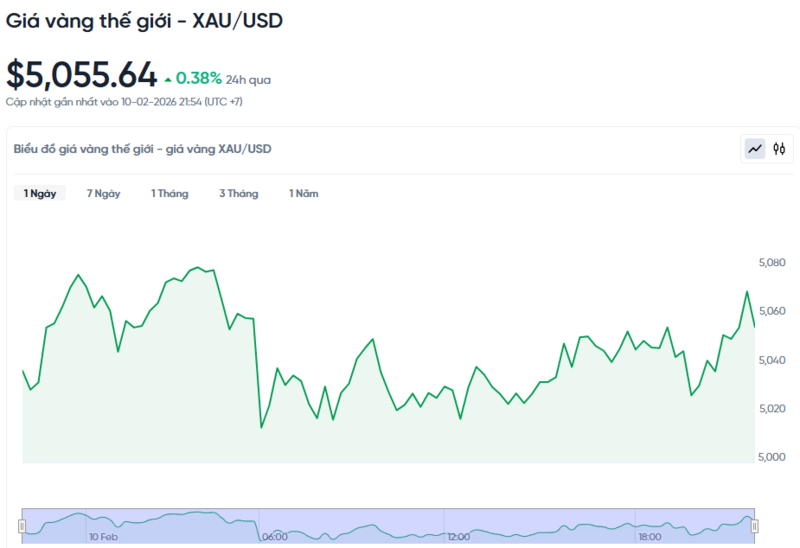Click the Biểu đồ giá vàng chart title
The image size is (800, 548).
pos(142,149)
